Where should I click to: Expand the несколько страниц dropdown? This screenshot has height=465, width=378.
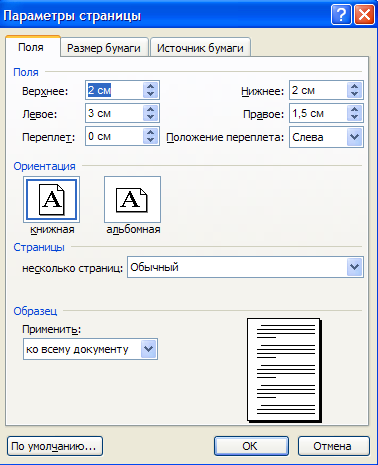pos(354,267)
